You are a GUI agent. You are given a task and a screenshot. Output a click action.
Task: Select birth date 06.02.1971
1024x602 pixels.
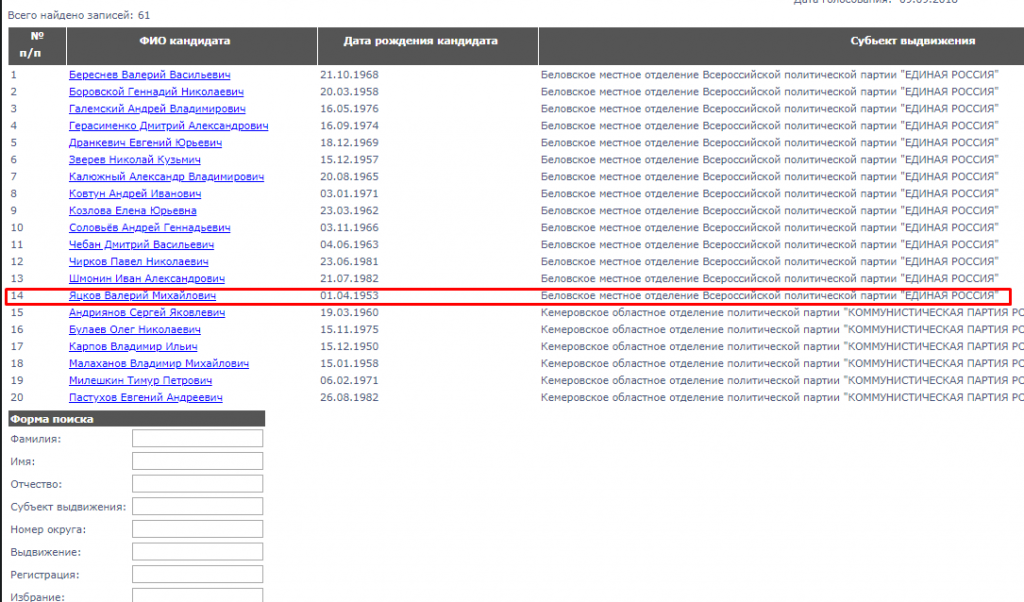point(349,381)
